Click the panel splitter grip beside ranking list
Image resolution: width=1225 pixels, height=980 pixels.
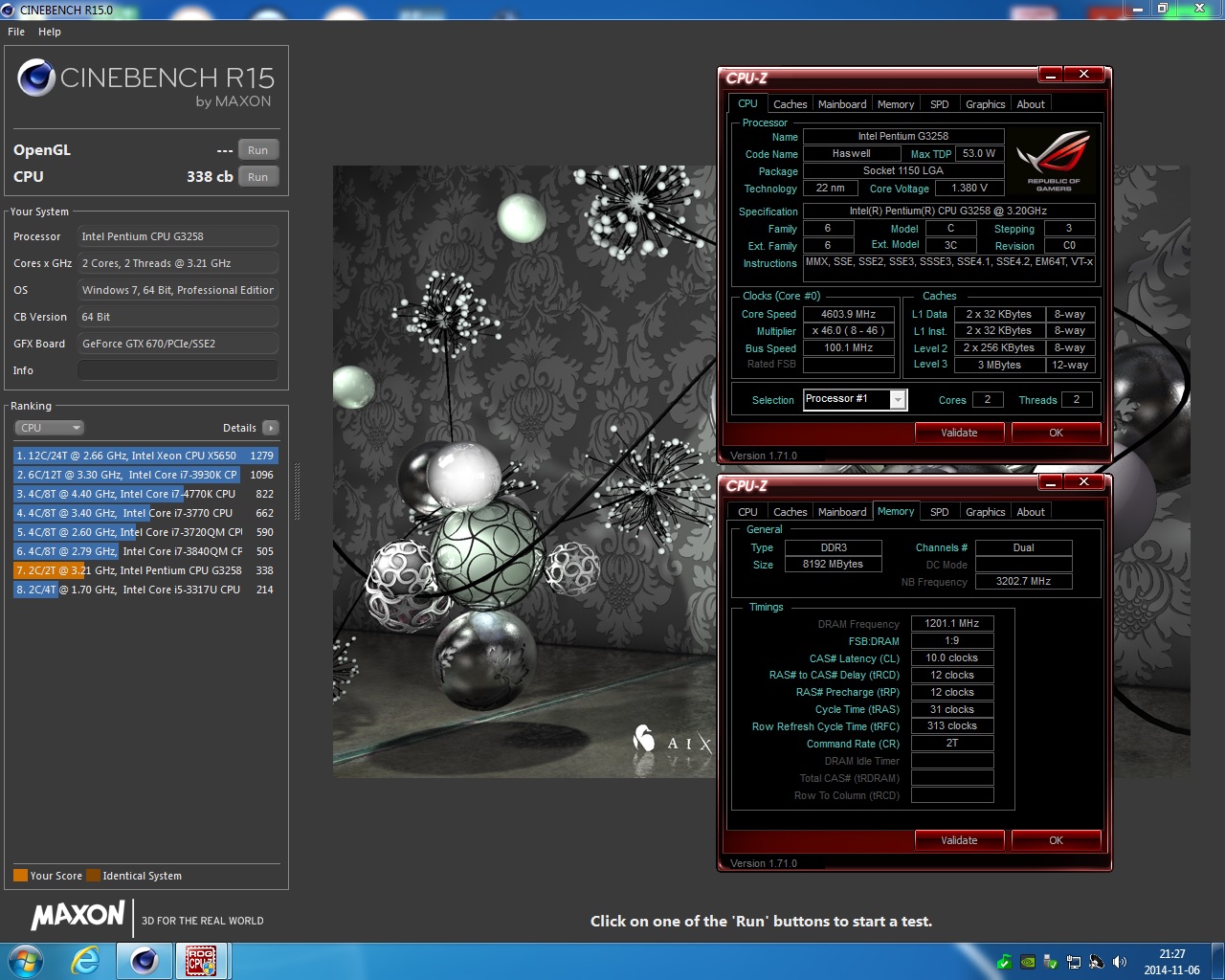297,492
